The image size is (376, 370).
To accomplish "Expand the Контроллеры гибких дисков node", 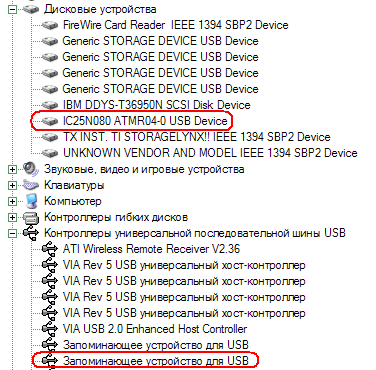I will 12,217.
